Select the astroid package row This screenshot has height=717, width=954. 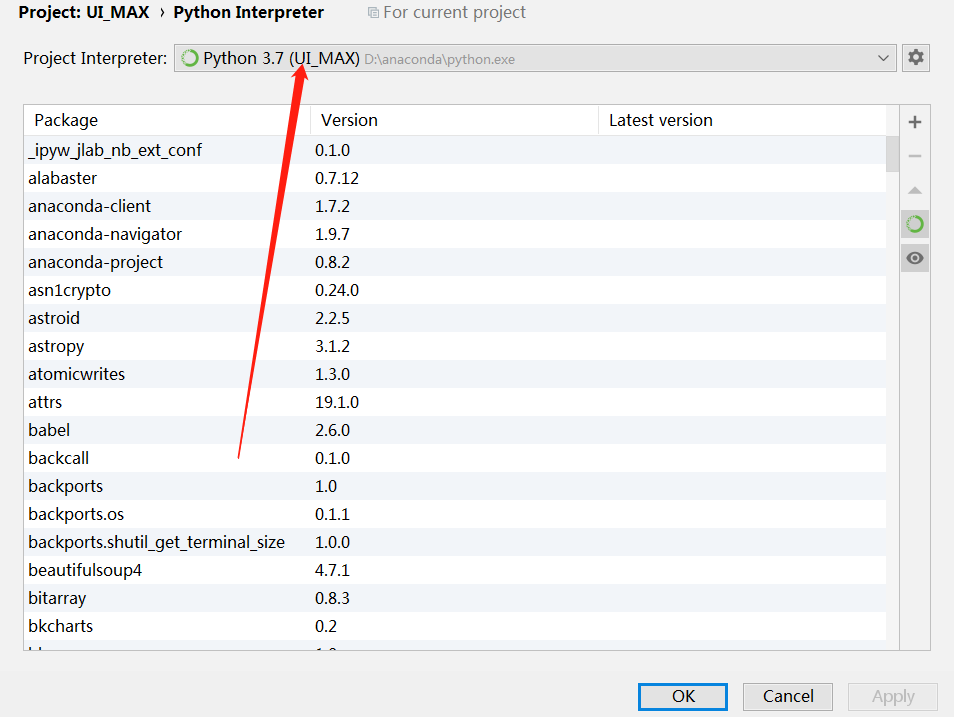click(x=455, y=318)
